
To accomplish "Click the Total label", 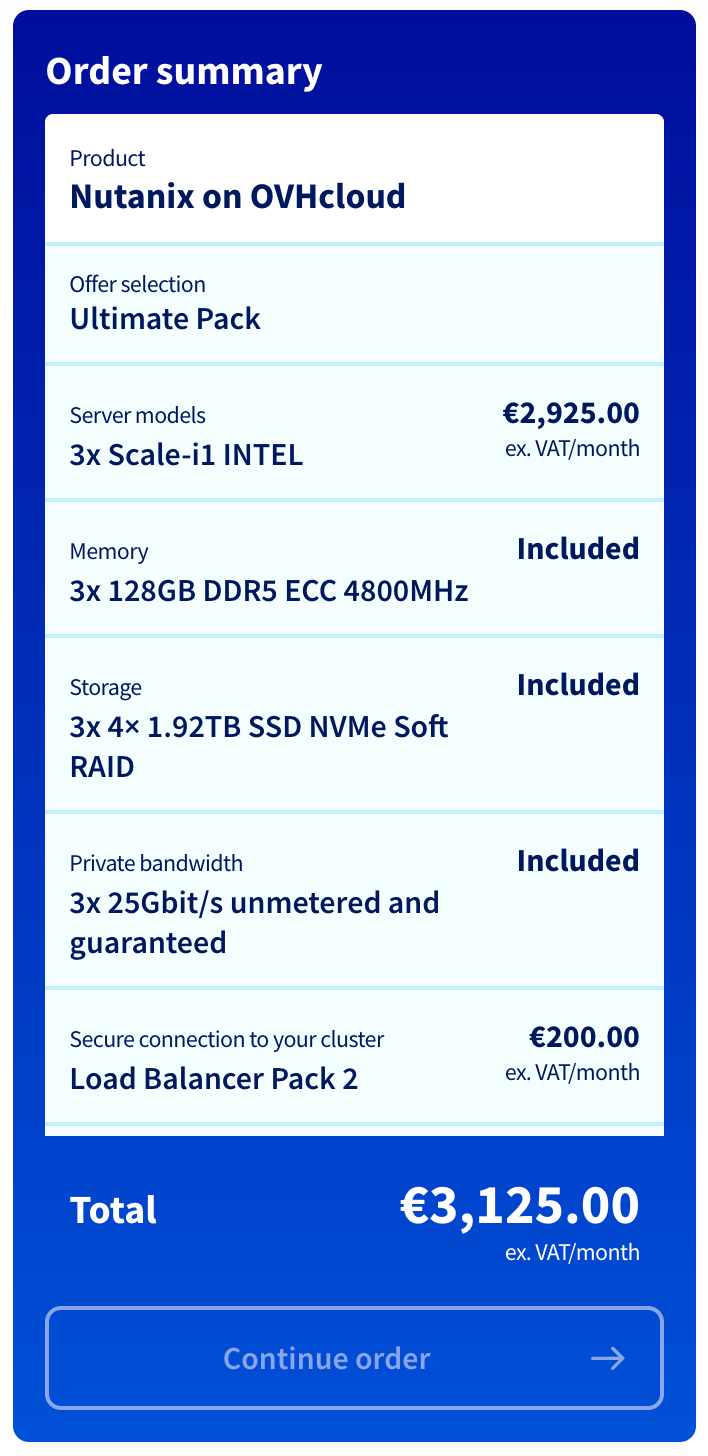I will (113, 1210).
